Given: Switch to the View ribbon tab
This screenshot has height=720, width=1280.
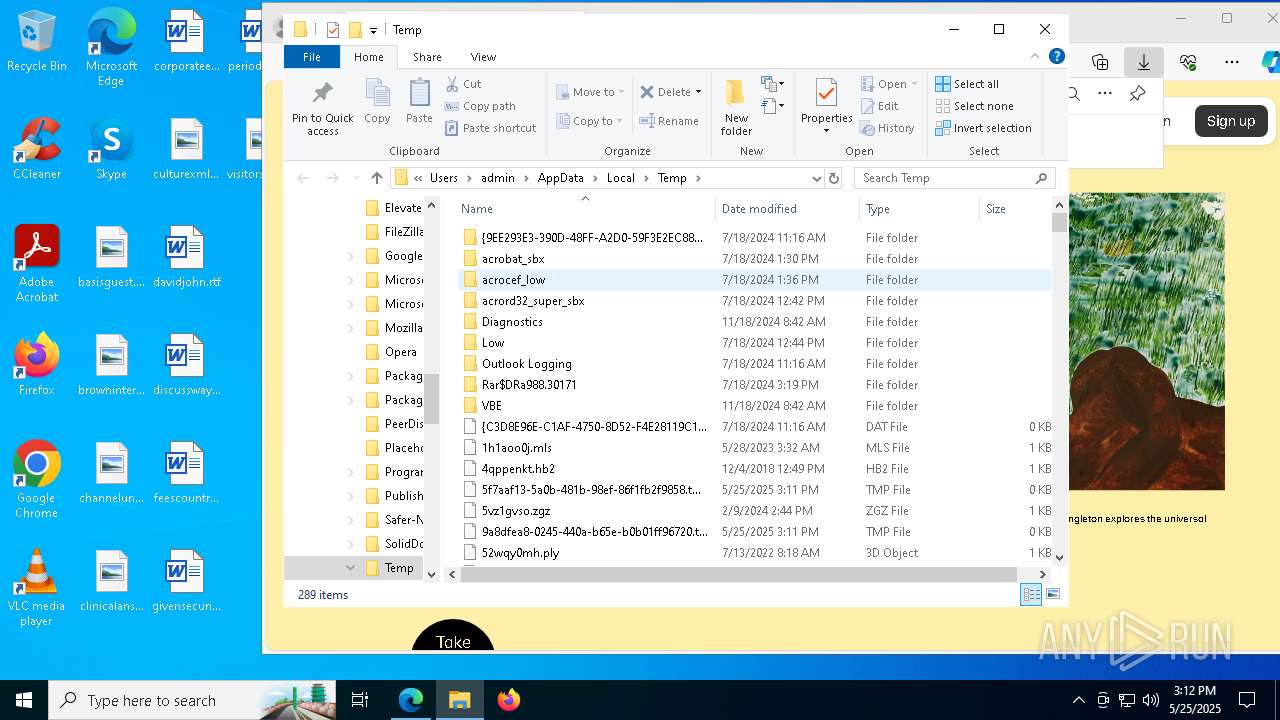Looking at the screenshot, I should [x=483, y=57].
